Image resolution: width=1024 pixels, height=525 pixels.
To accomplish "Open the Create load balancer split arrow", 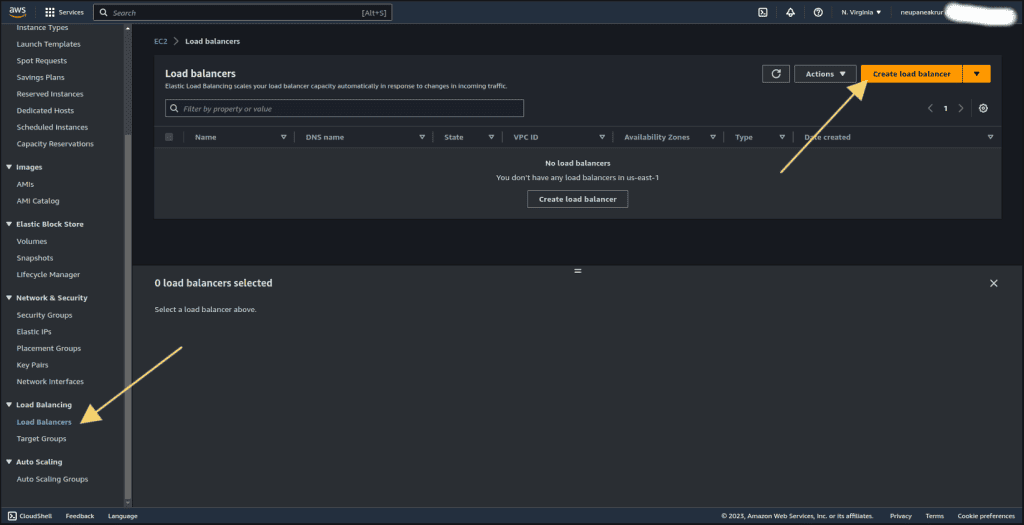I will click(x=976, y=74).
